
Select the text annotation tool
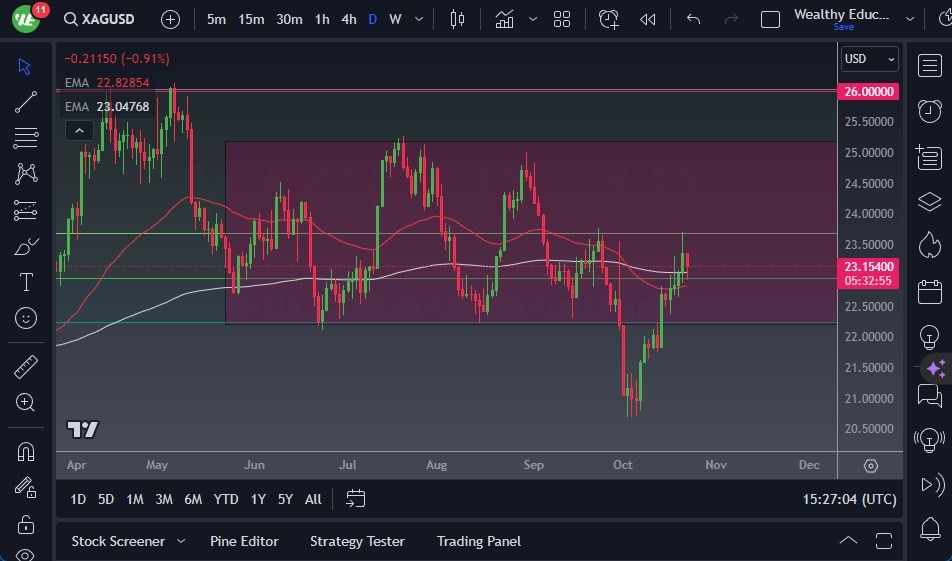(x=26, y=282)
